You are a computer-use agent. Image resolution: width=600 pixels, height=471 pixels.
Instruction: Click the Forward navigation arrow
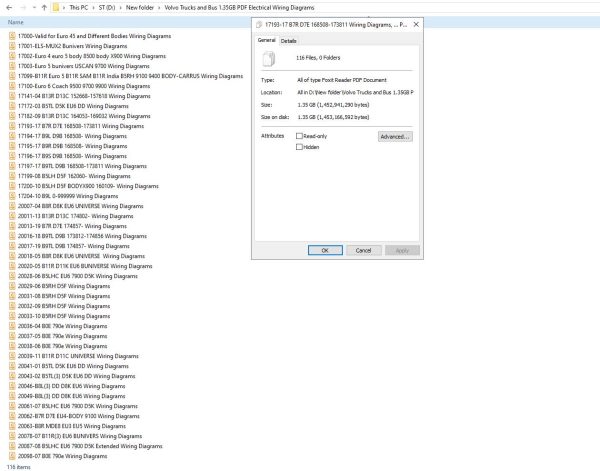click(23, 8)
